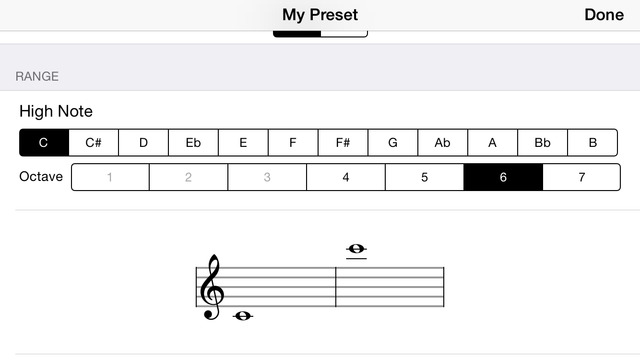This screenshot has height=360, width=640.
Task: Set high note to Bb
Action: pyautogui.click(x=542, y=142)
